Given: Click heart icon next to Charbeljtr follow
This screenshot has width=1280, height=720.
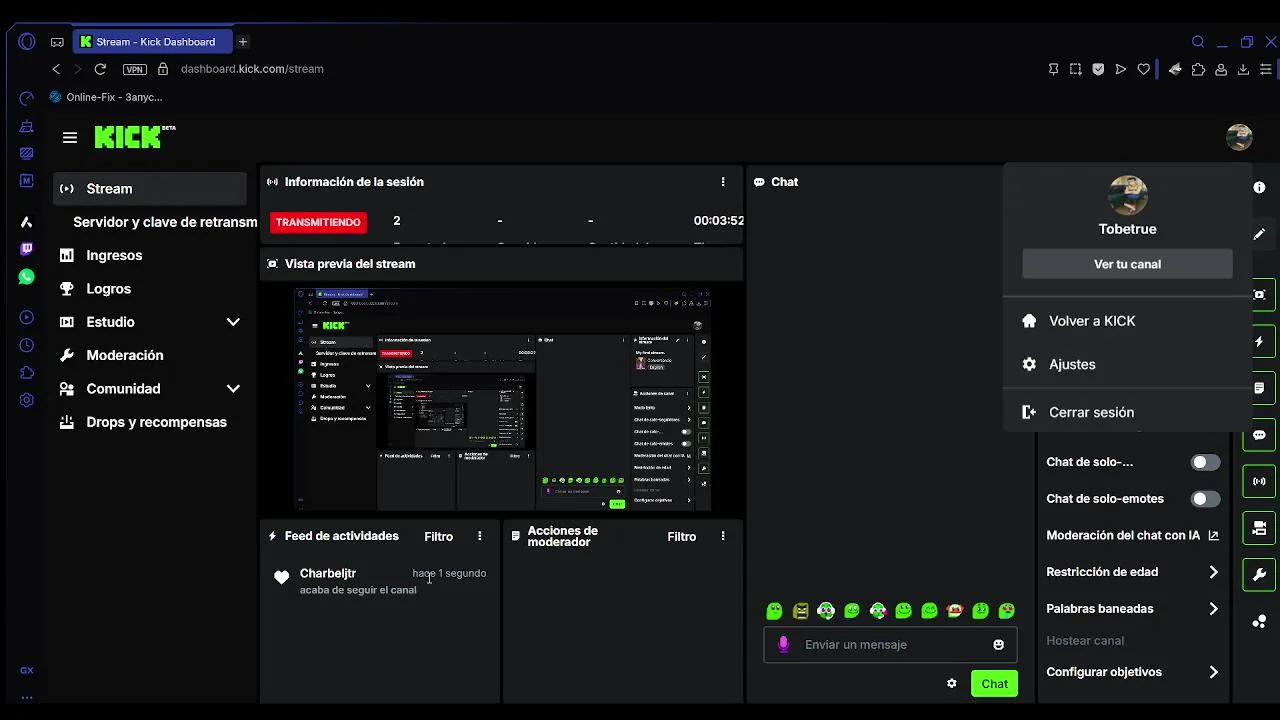Looking at the screenshot, I should (x=281, y=577).
